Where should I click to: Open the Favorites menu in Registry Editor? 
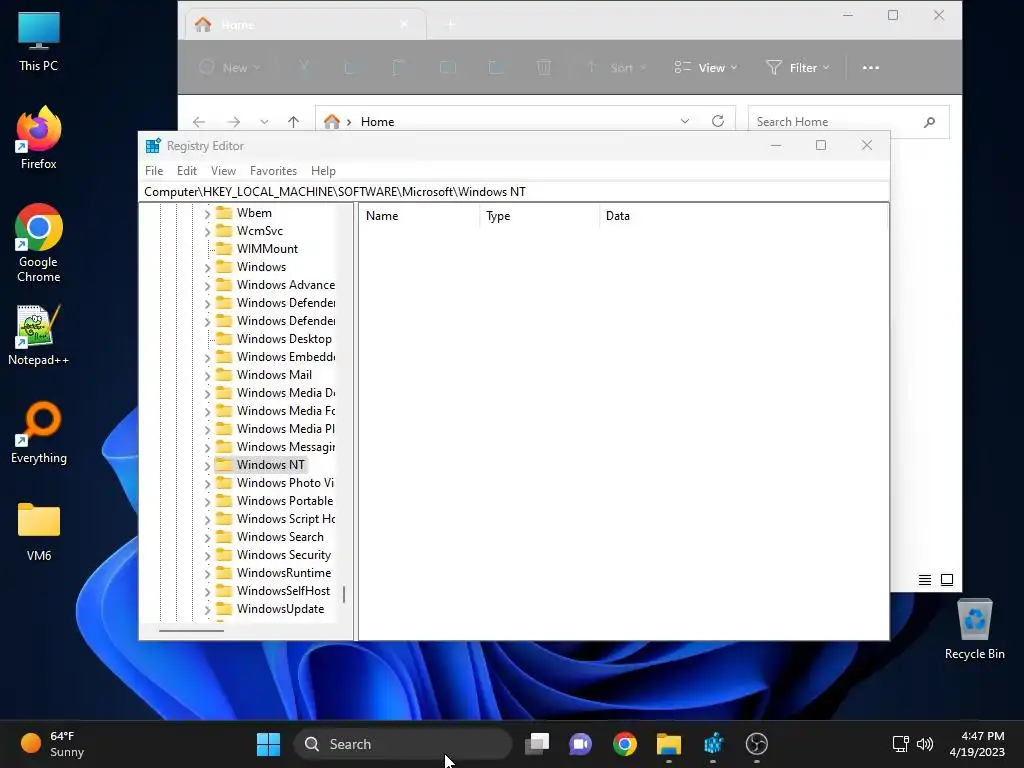(x=274, y=170)
